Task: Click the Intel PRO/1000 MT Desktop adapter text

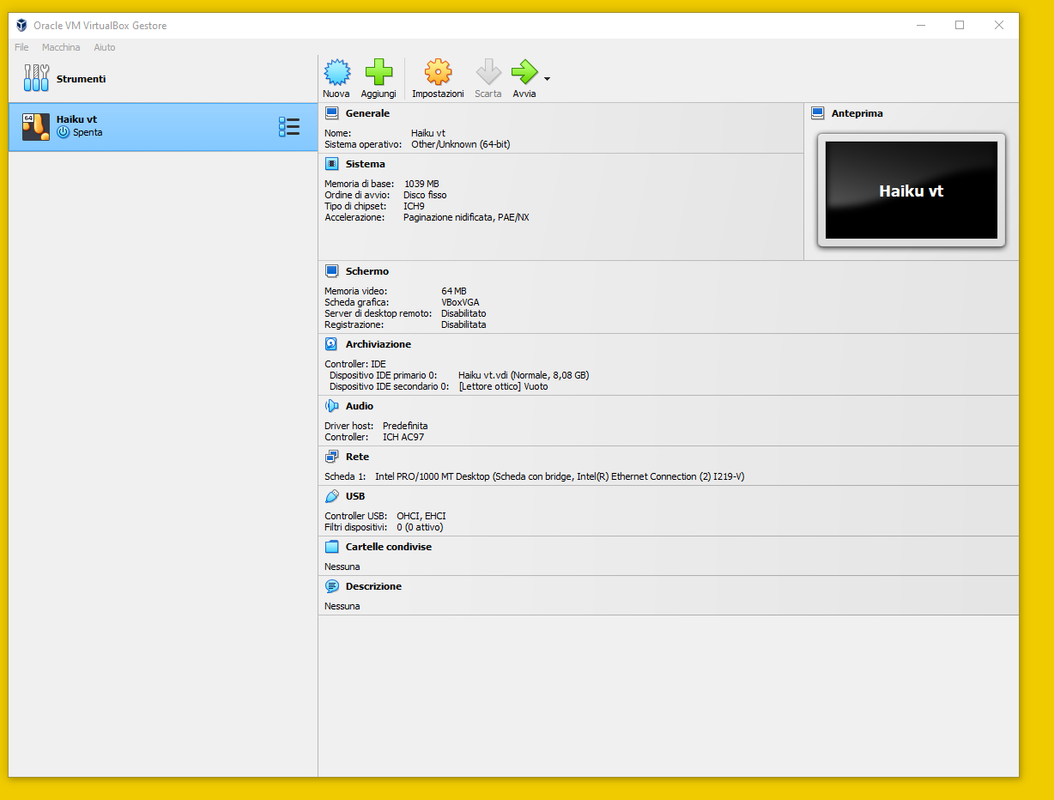Action: [x=559, y=477]
